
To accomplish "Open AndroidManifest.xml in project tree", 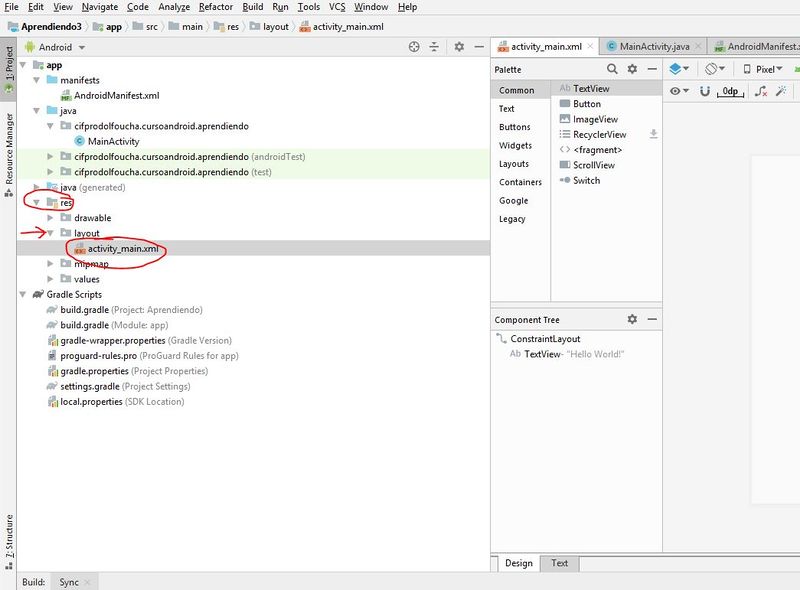I will point(116,95).
